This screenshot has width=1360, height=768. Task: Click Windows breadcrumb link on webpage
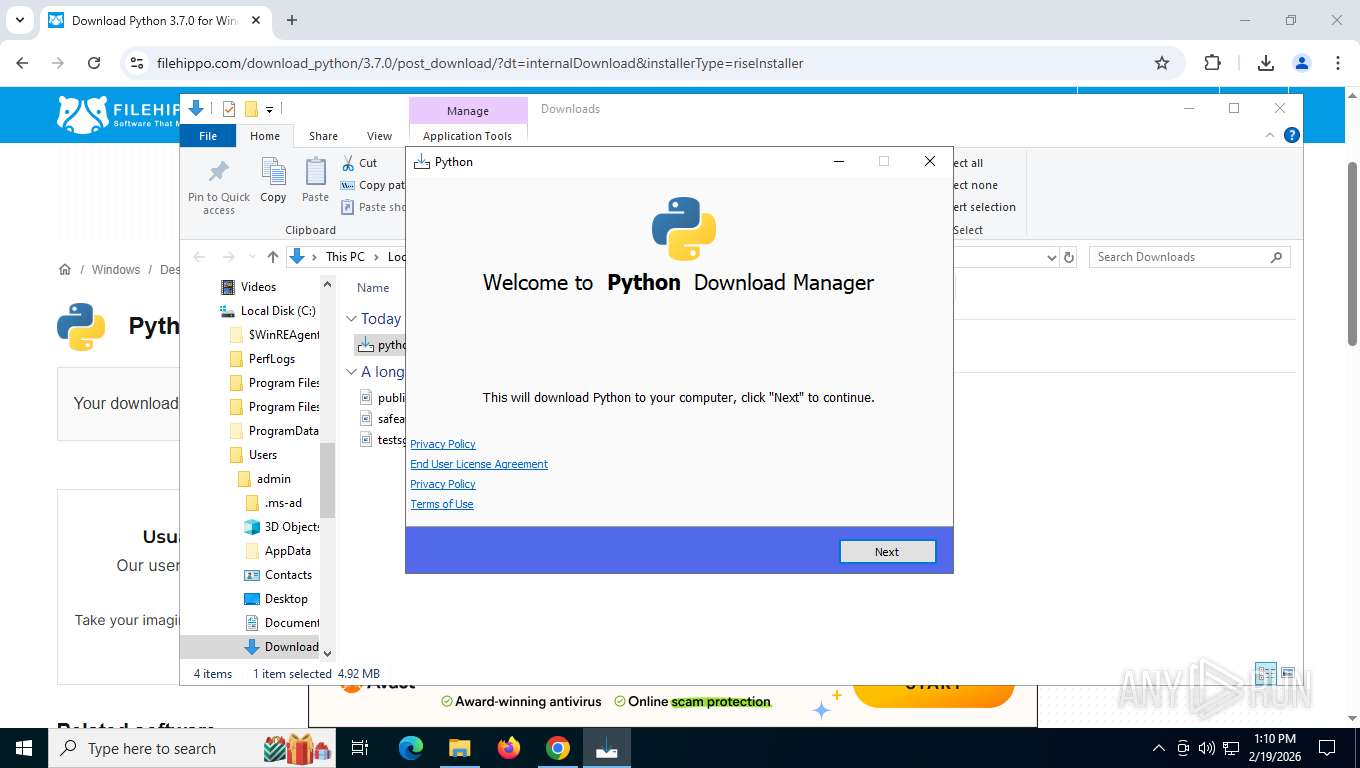[116, 270]
